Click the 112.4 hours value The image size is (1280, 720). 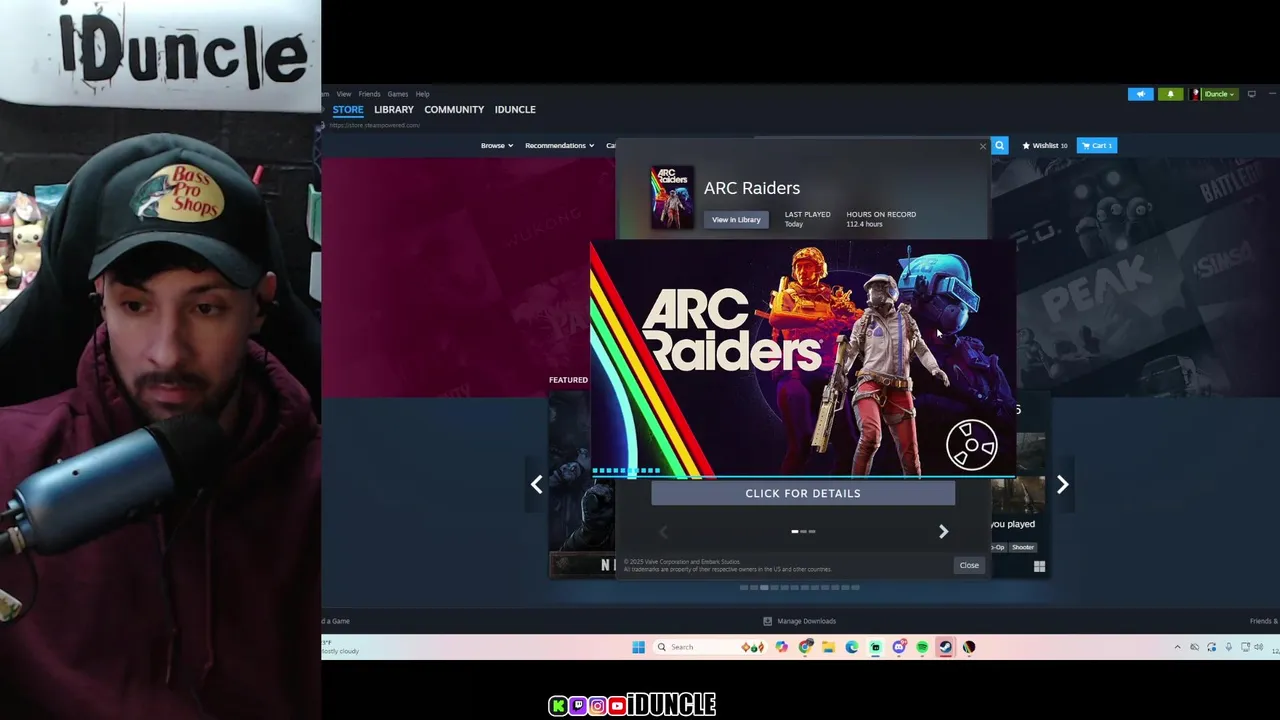pyautogui.click(x=864, y=224)
